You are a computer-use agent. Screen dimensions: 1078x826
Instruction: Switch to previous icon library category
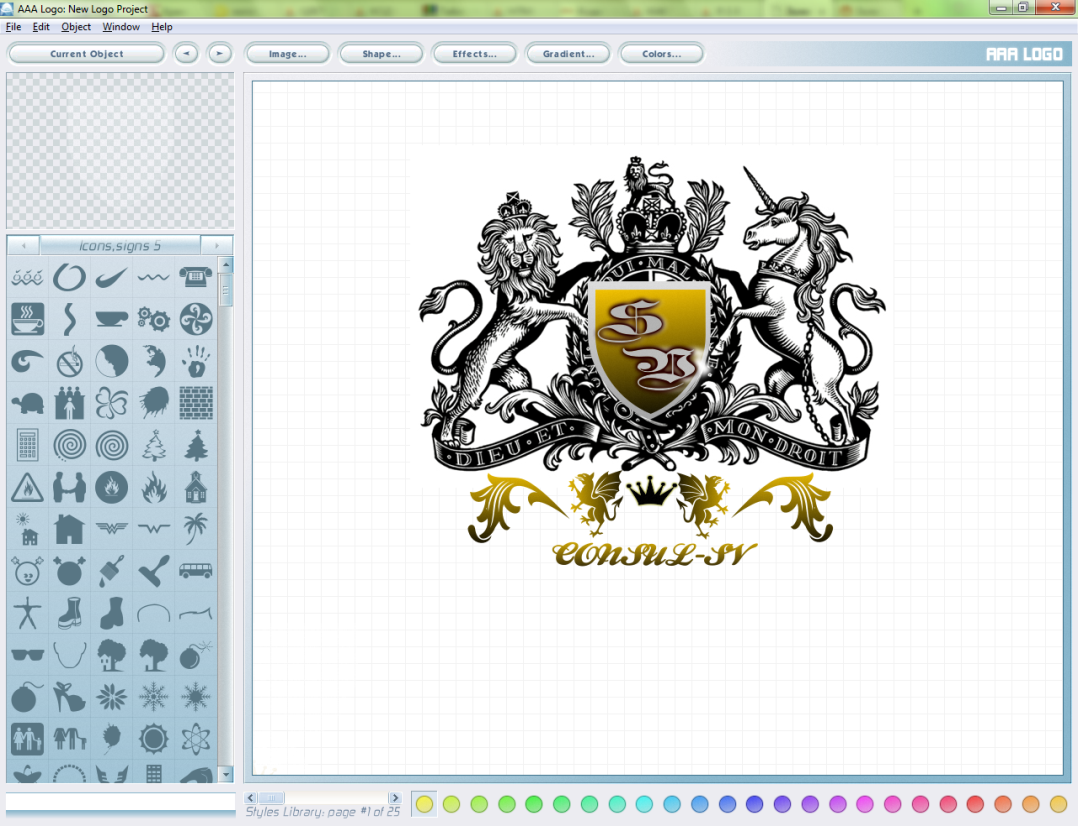pos(24,246)
